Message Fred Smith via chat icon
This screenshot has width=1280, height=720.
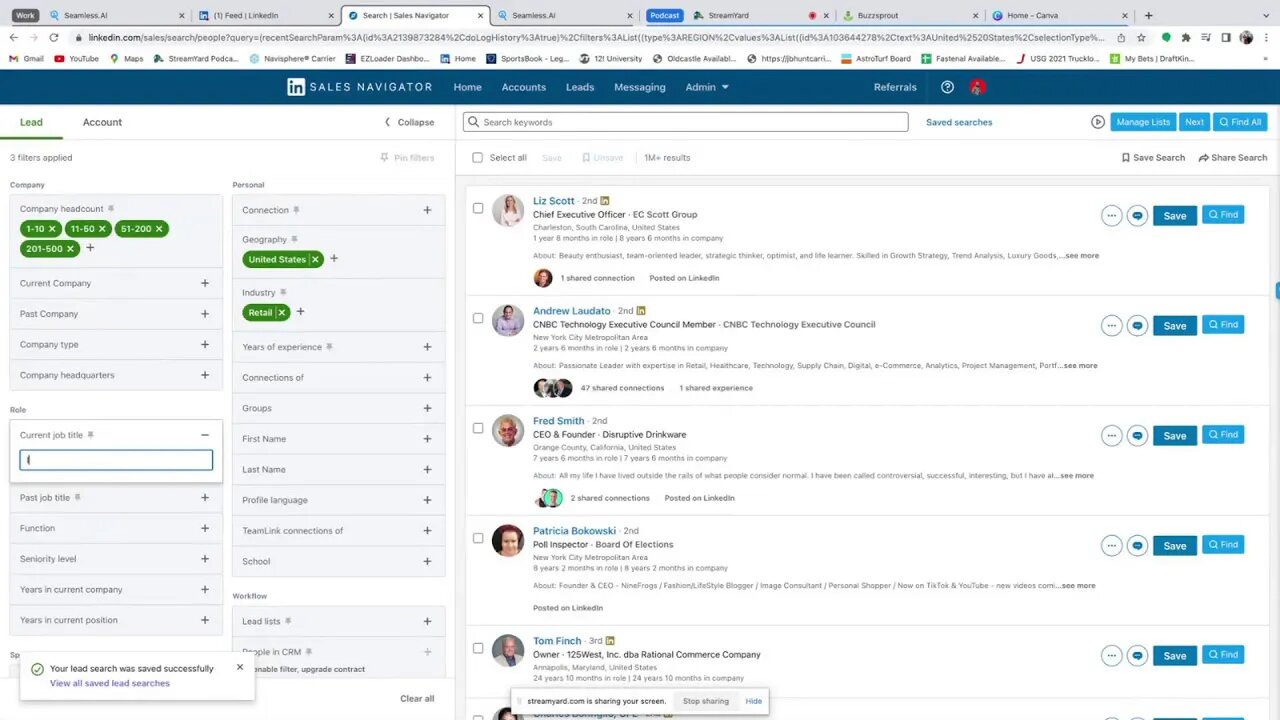(1137, 435)
